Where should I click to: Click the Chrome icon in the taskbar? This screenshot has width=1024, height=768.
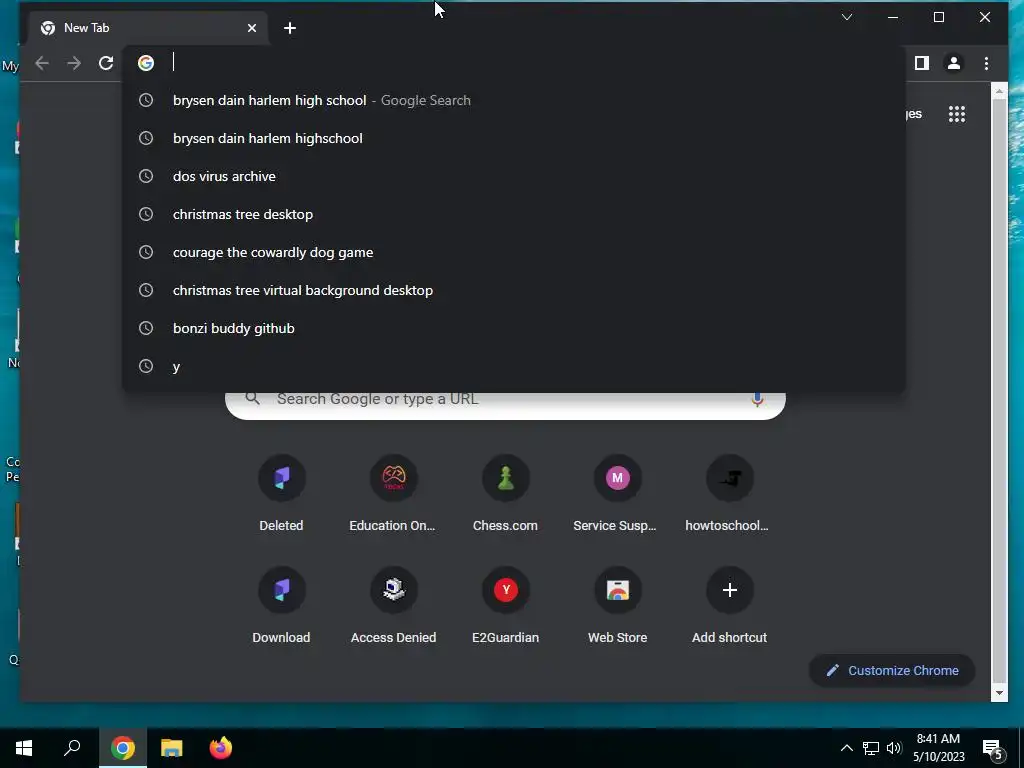click(x=123, y=748)
